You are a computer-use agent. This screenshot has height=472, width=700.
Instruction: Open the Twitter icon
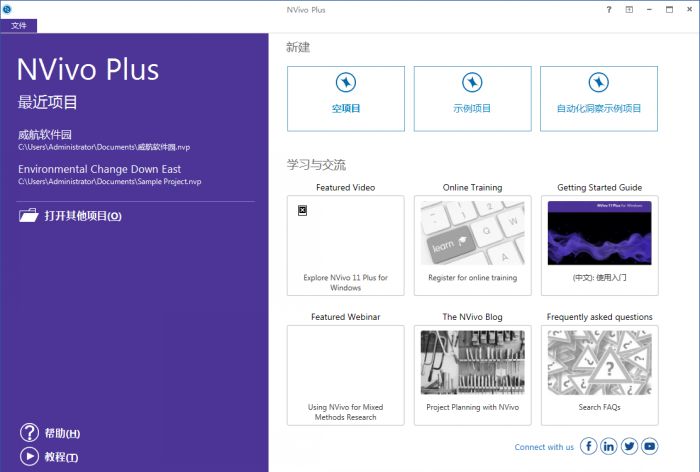click(x=629, y=446)
